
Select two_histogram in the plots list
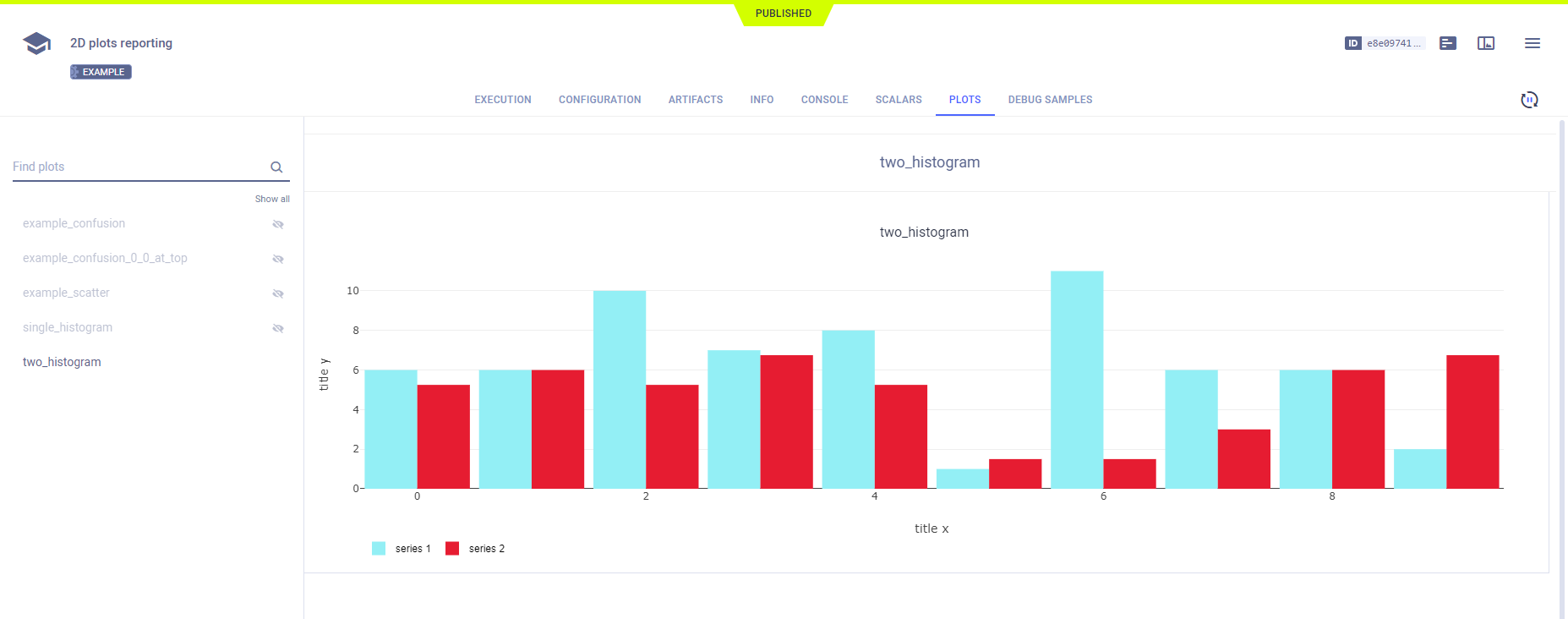pyautogui.click(x=62, y=362)
